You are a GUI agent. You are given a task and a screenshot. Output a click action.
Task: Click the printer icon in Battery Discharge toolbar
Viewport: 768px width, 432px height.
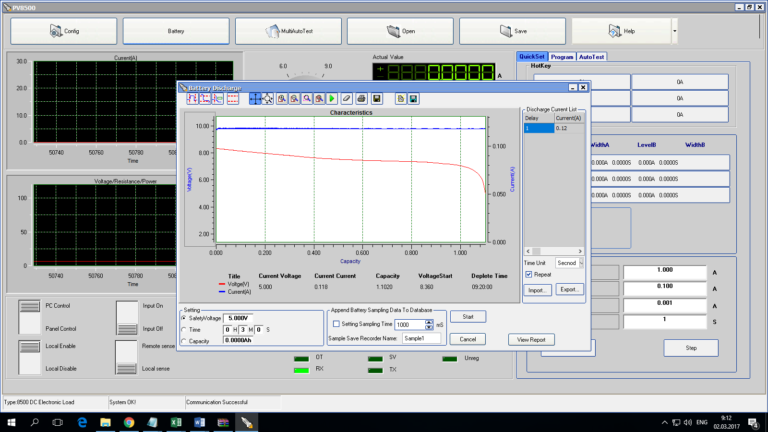(361, 99)
